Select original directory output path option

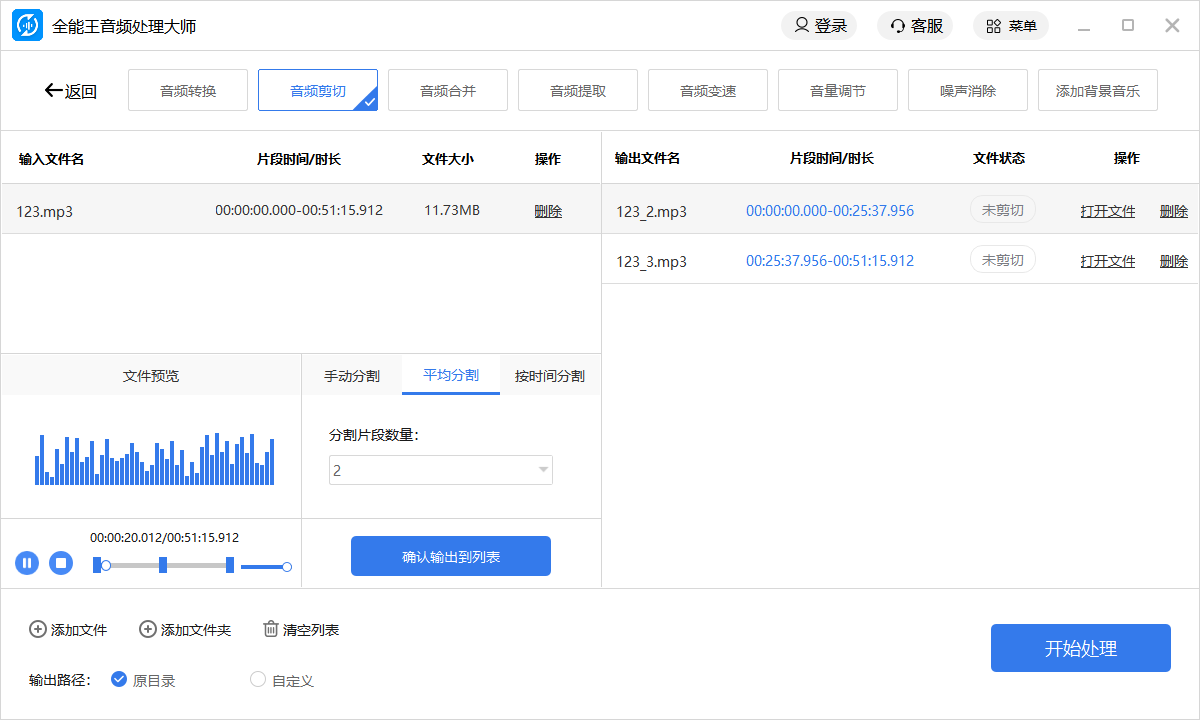click(x=119, y=680)
